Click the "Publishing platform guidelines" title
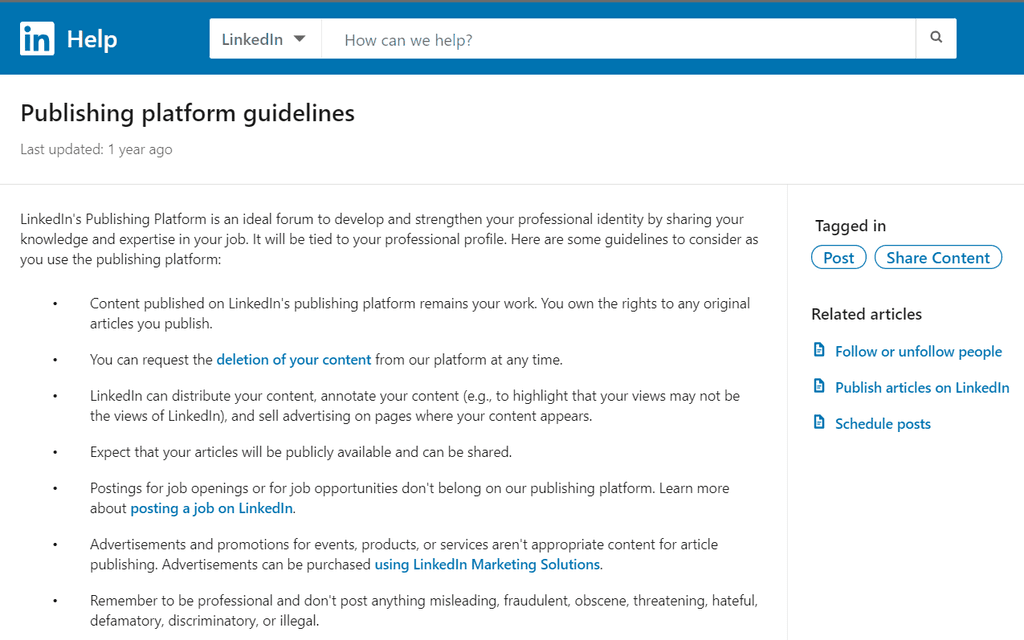Screen dimensions: 1024x640 point(187,113)
